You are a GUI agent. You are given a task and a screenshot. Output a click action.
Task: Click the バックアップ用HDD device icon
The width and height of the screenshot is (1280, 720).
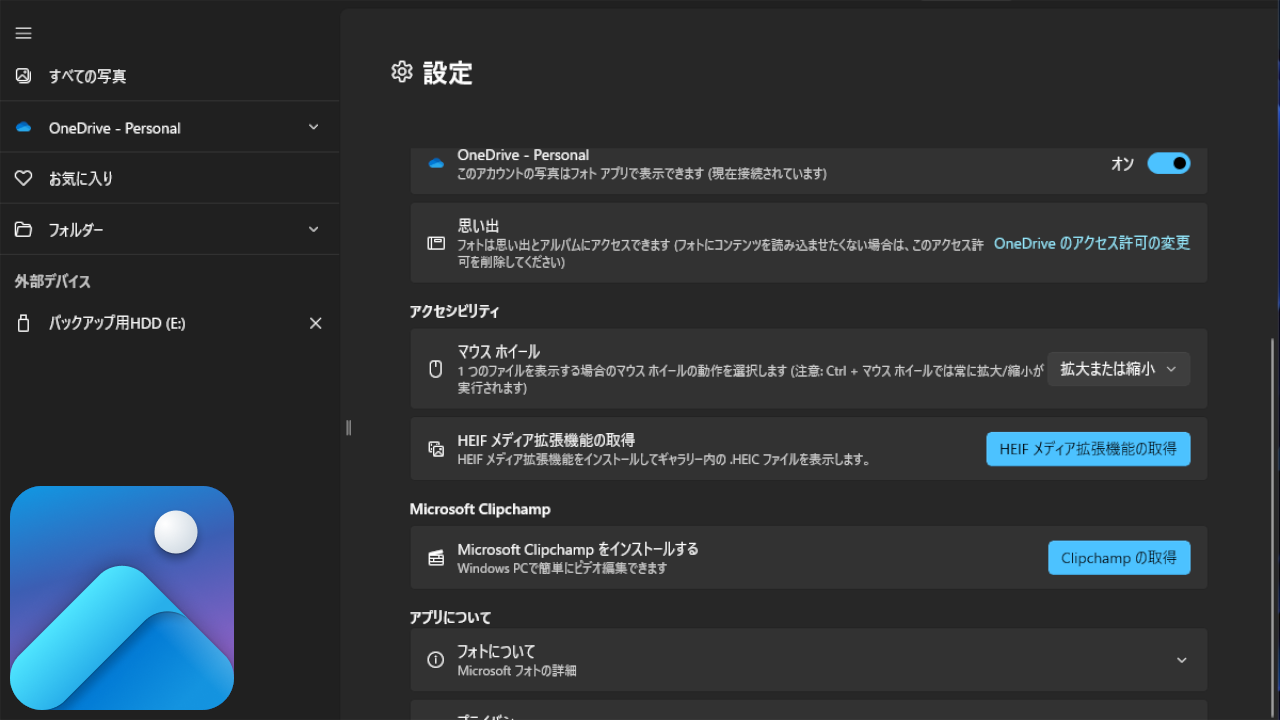point(24,323)
